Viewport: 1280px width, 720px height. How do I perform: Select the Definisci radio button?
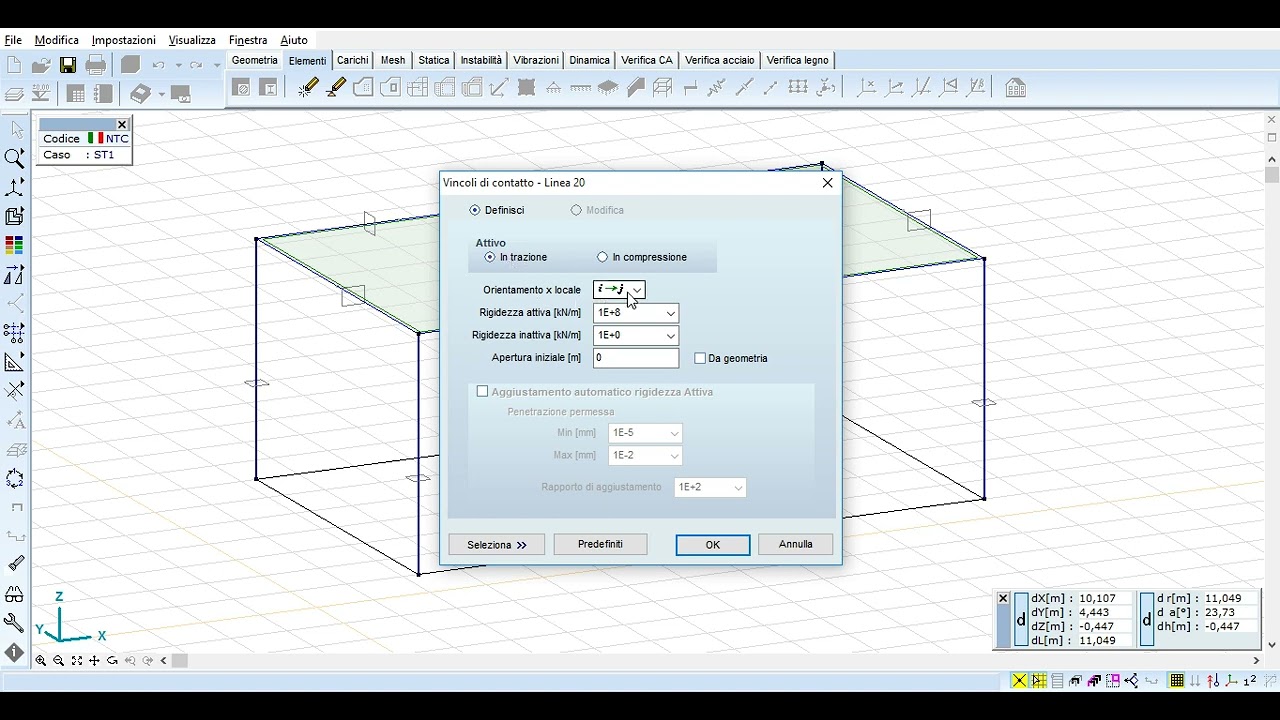click(x=475, y=210)
